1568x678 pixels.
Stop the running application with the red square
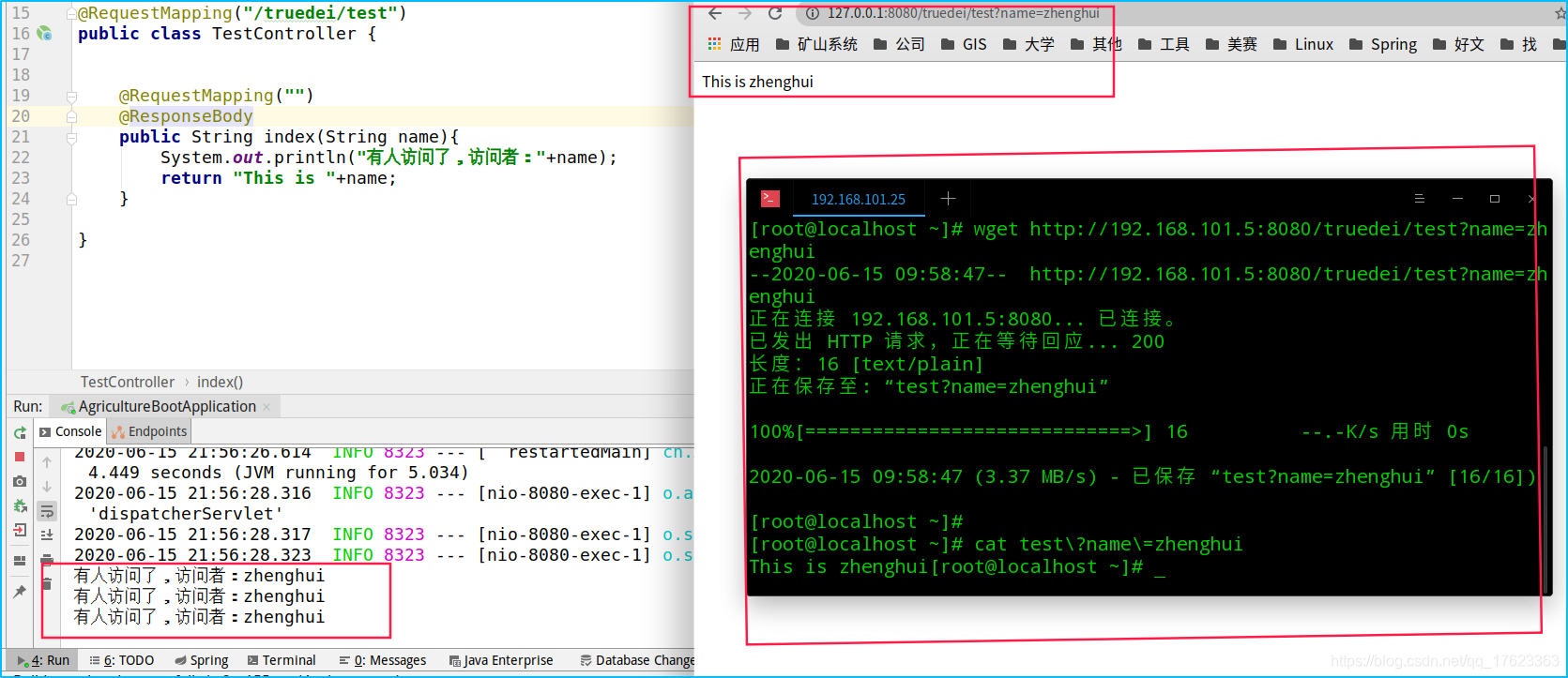click(x=20, y=457)
